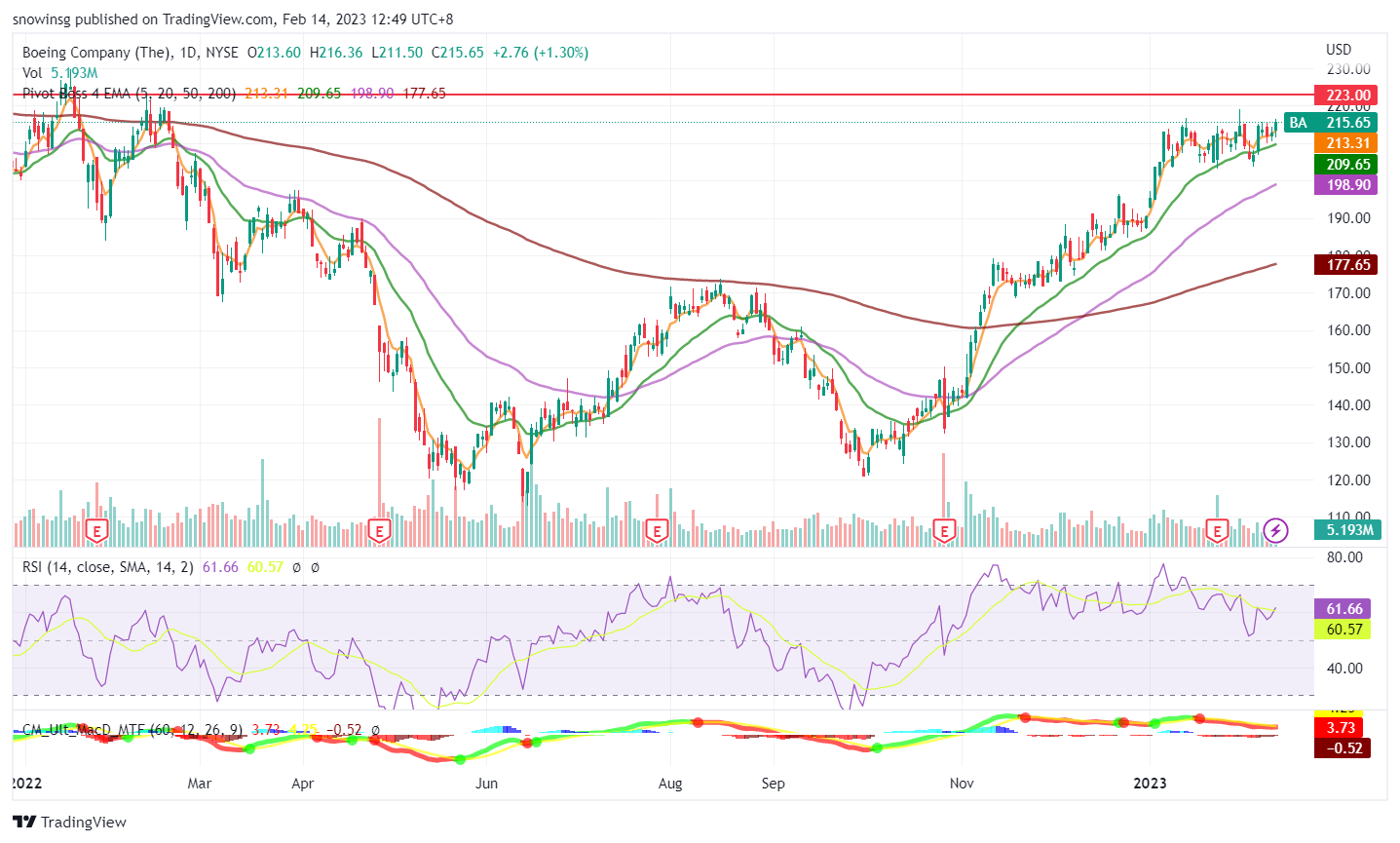The image size is (1400, 843).
Task: Click the 2023 label on the time axis
Action: tap(1151, 784)
